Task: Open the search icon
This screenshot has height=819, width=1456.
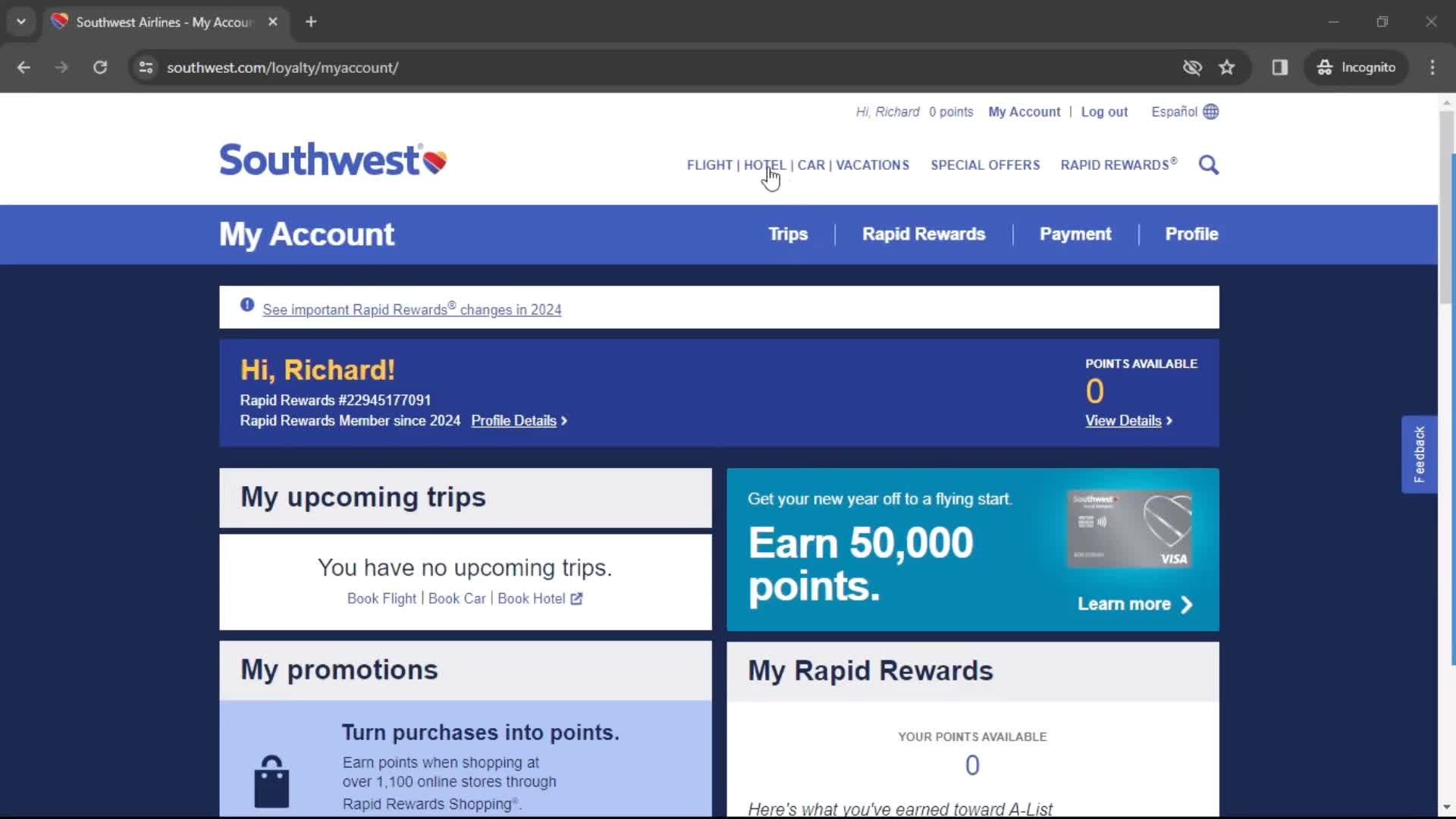Action: tap(1208, 164)
